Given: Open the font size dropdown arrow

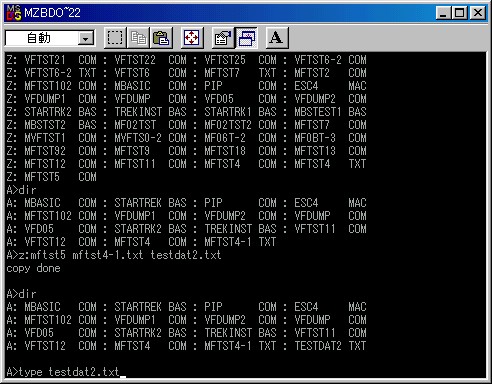Looking at the screenshot, I should (86, 39).
